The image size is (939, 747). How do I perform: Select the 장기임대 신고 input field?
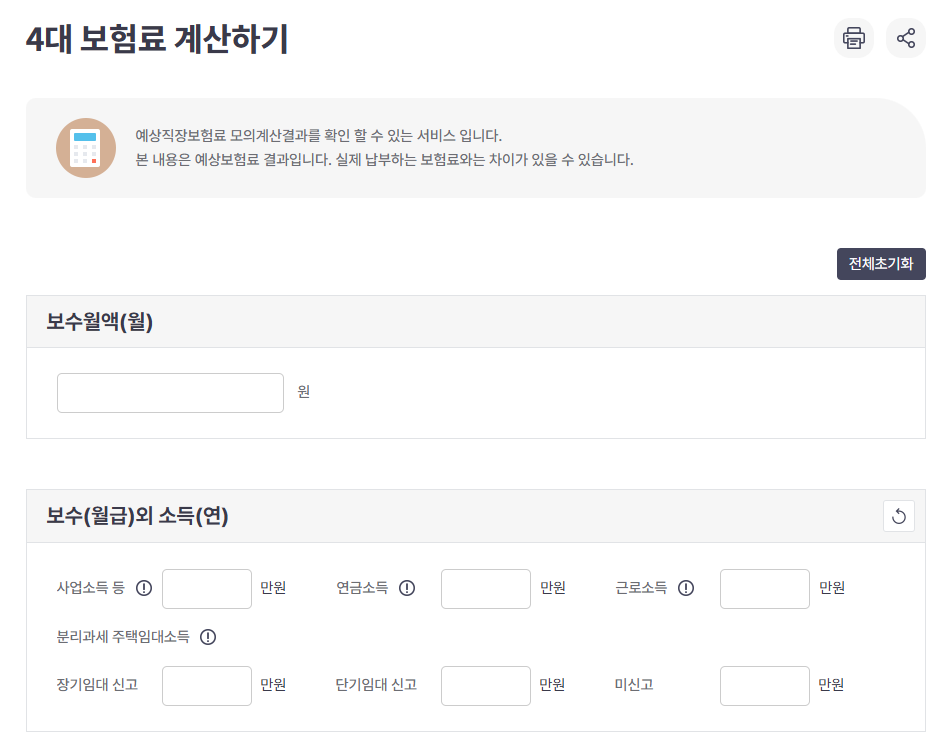pyautogui.click(x=207, y=685)
